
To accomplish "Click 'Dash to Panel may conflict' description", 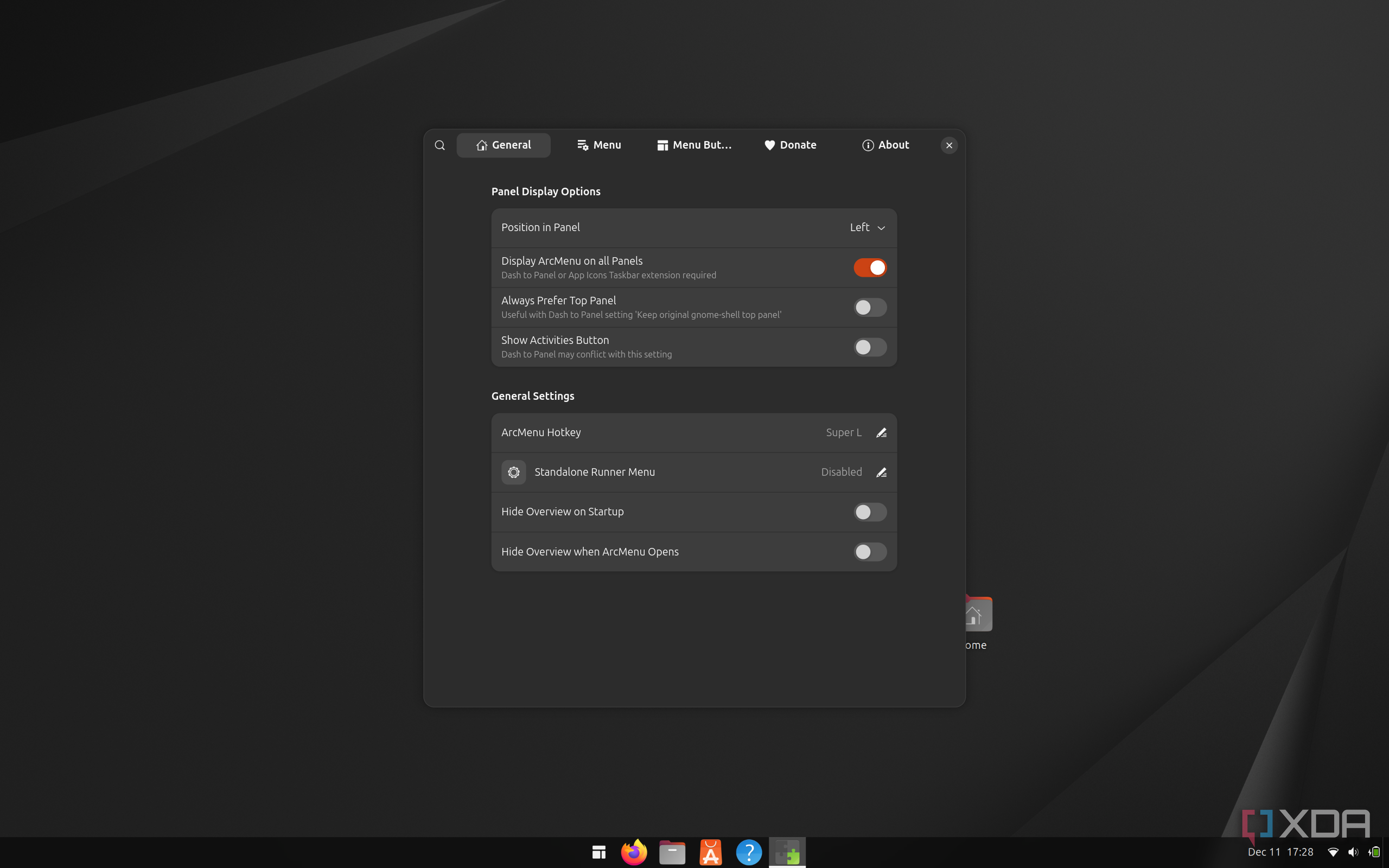I will 586,354.
